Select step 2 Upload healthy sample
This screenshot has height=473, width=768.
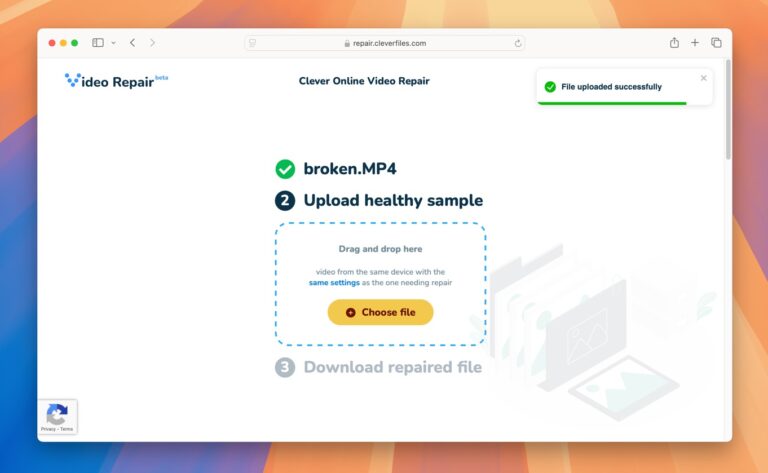[380, 201]
